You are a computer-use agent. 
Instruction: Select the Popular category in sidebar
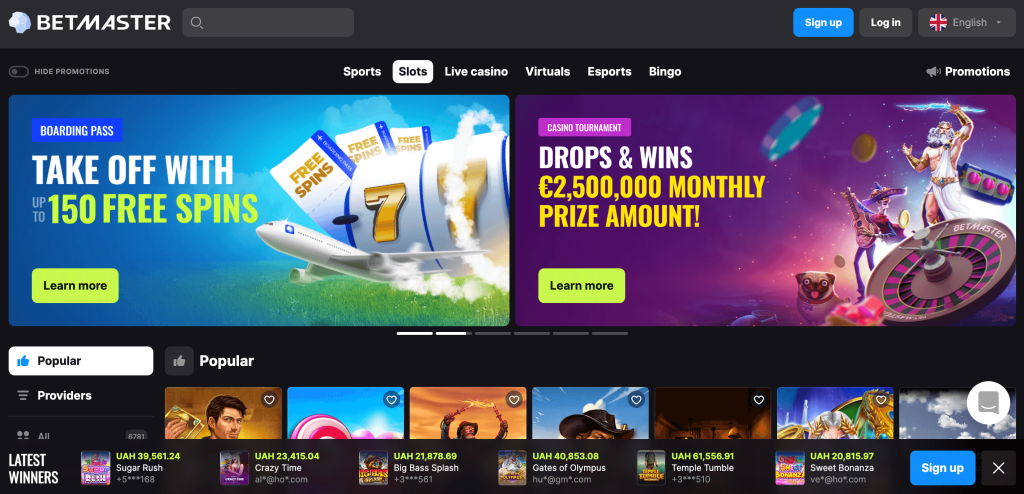pyautogui.click(x=81, y=361)
